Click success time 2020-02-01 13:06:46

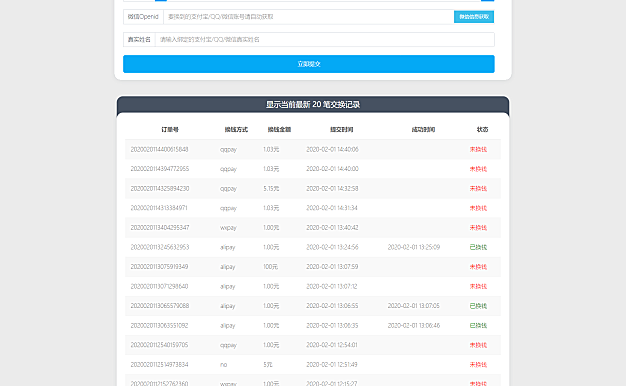[414, 325]
